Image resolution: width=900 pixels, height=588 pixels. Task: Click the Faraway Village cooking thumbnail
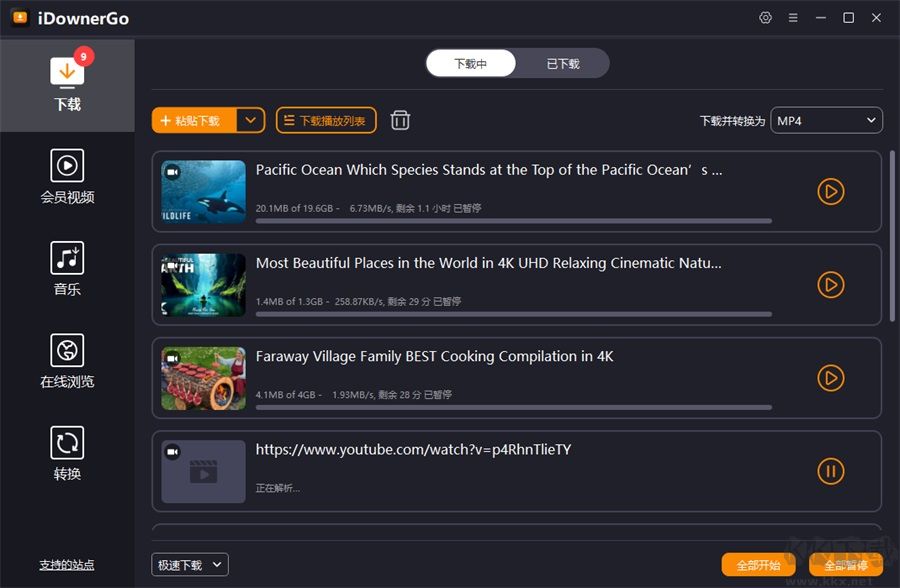coord(203,378)
